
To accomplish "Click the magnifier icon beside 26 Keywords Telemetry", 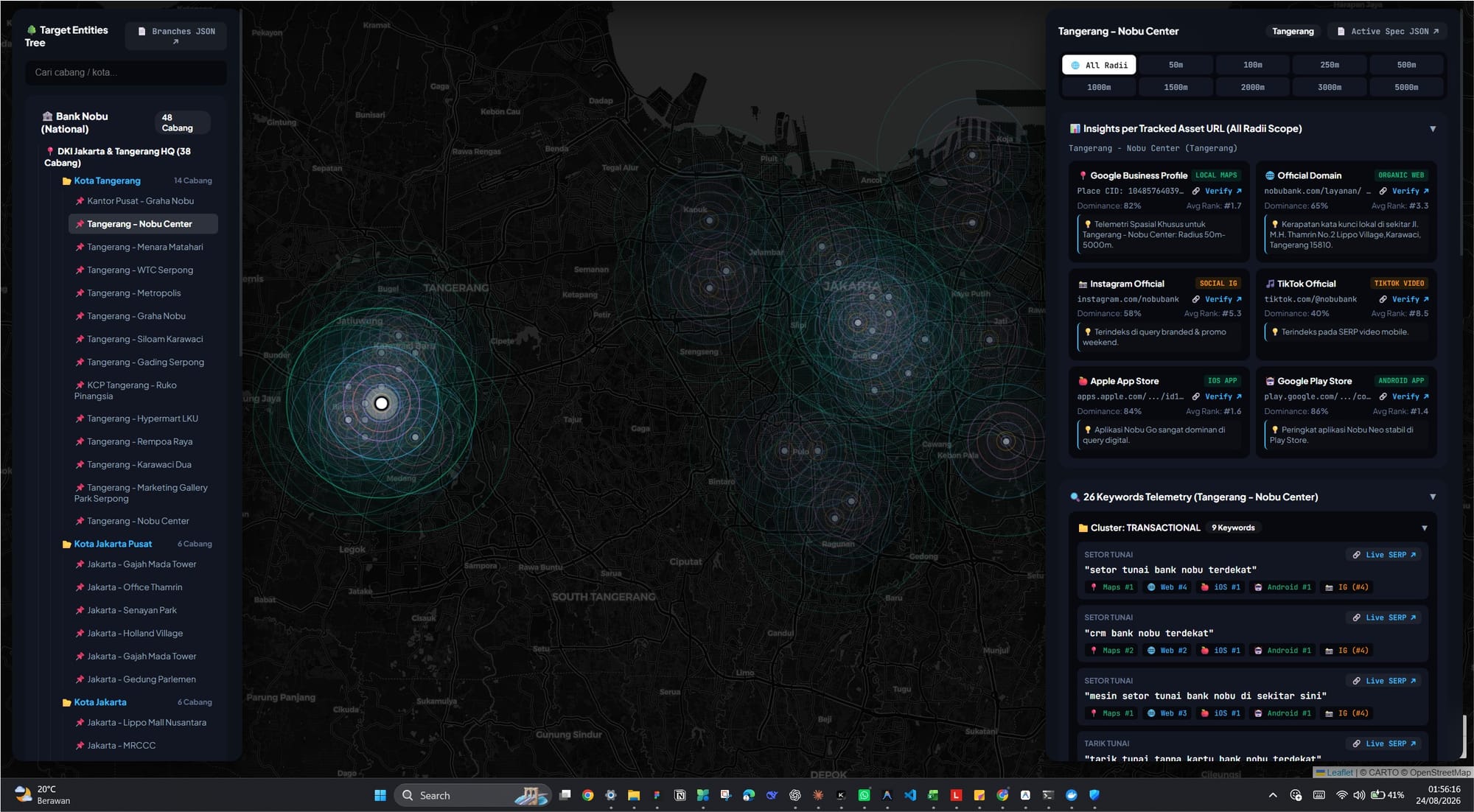I will pyautogui.click(x=1075, y=497).
